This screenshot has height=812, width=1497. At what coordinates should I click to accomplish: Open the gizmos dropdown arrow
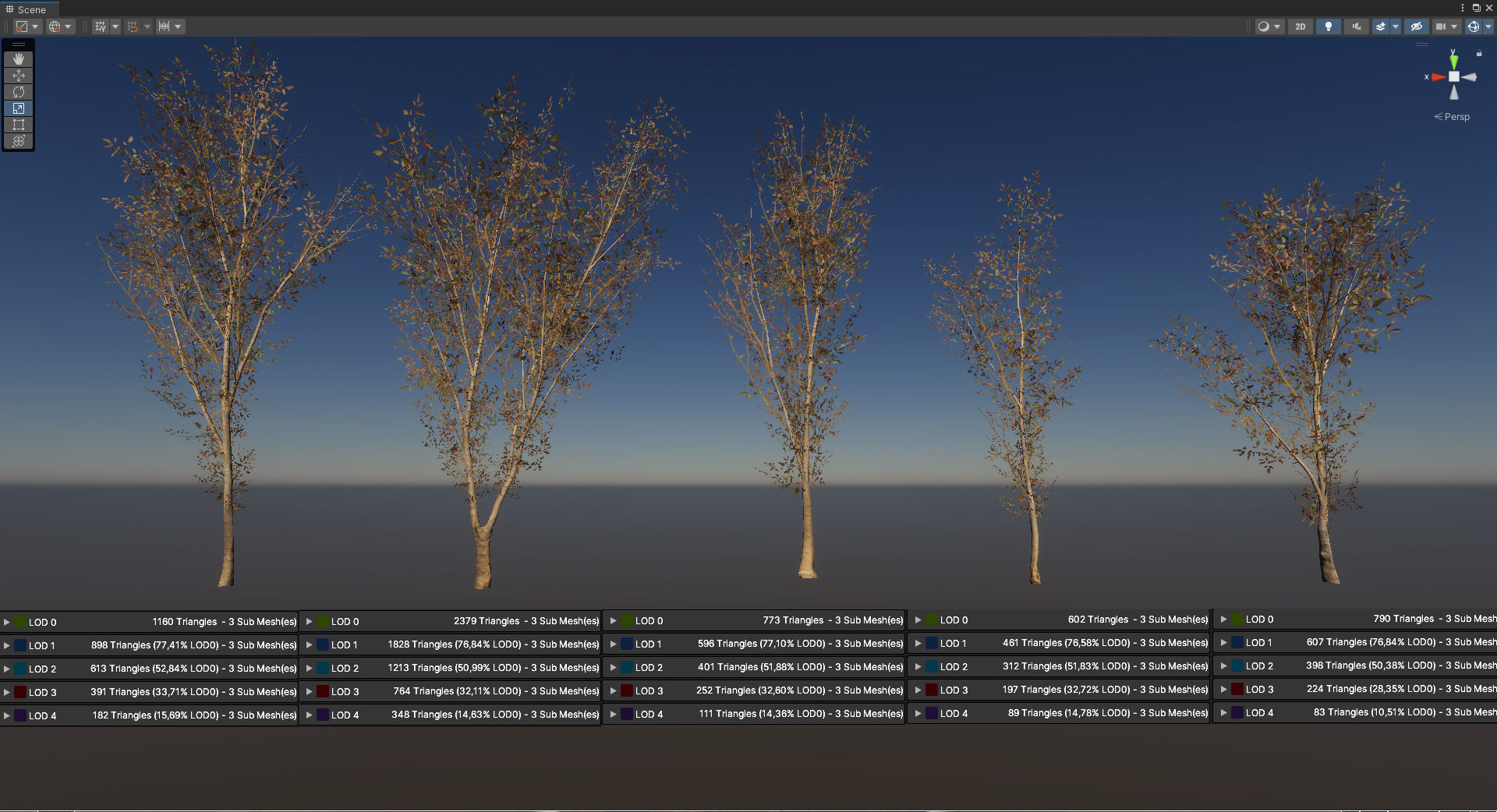[1486, 26]
